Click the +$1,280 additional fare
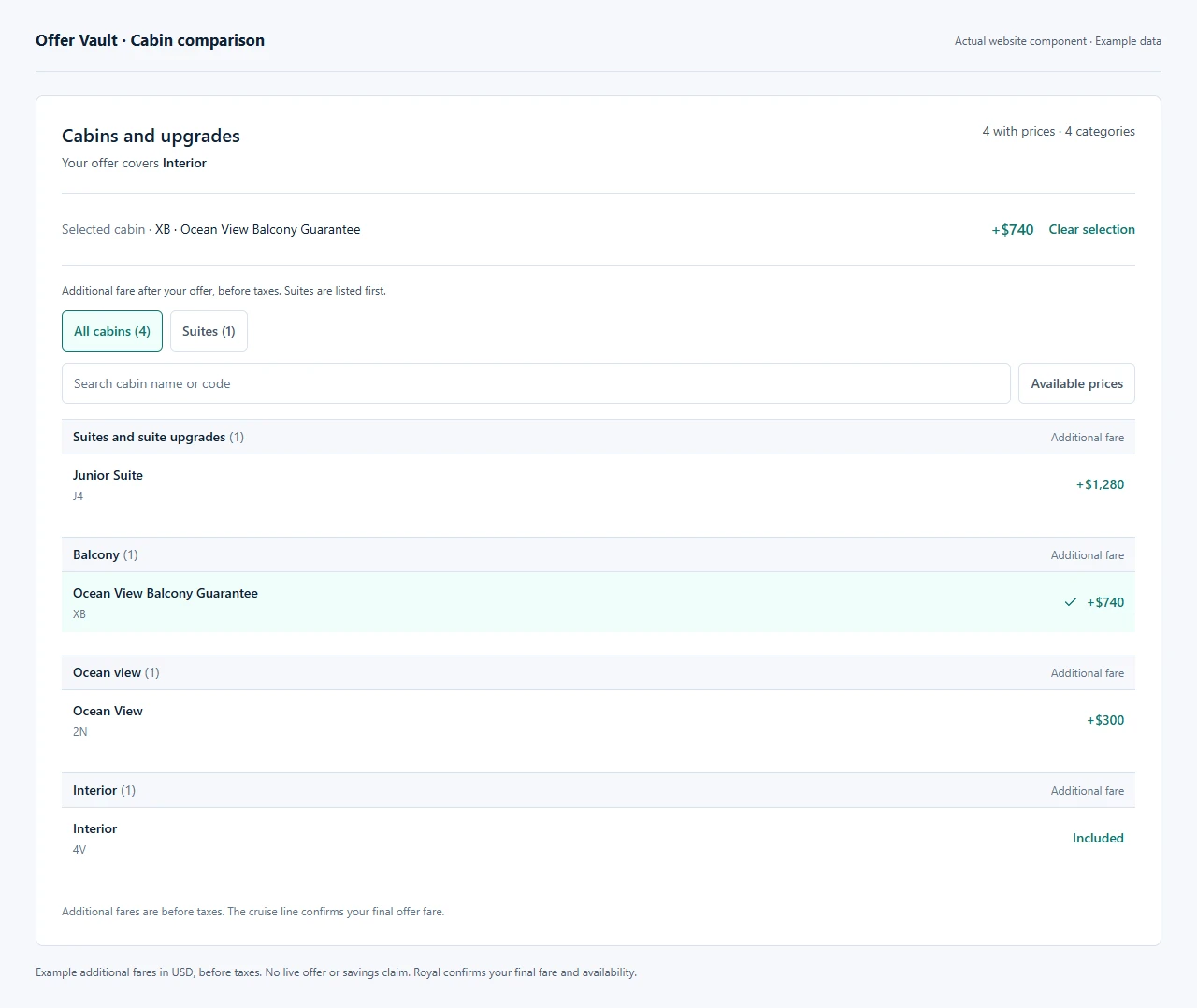 [1100, 484]
